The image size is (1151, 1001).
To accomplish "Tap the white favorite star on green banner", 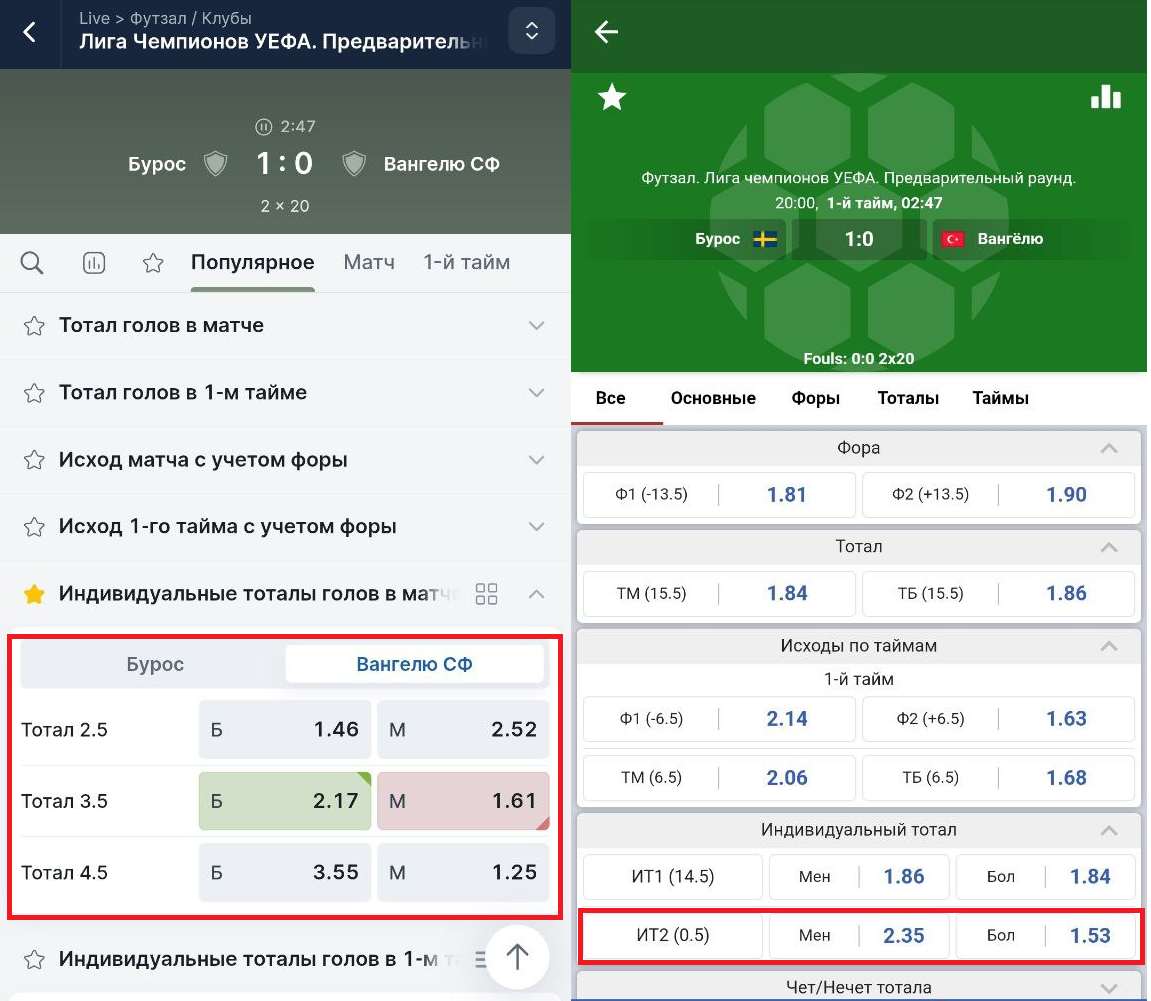I will click(611, 97).
